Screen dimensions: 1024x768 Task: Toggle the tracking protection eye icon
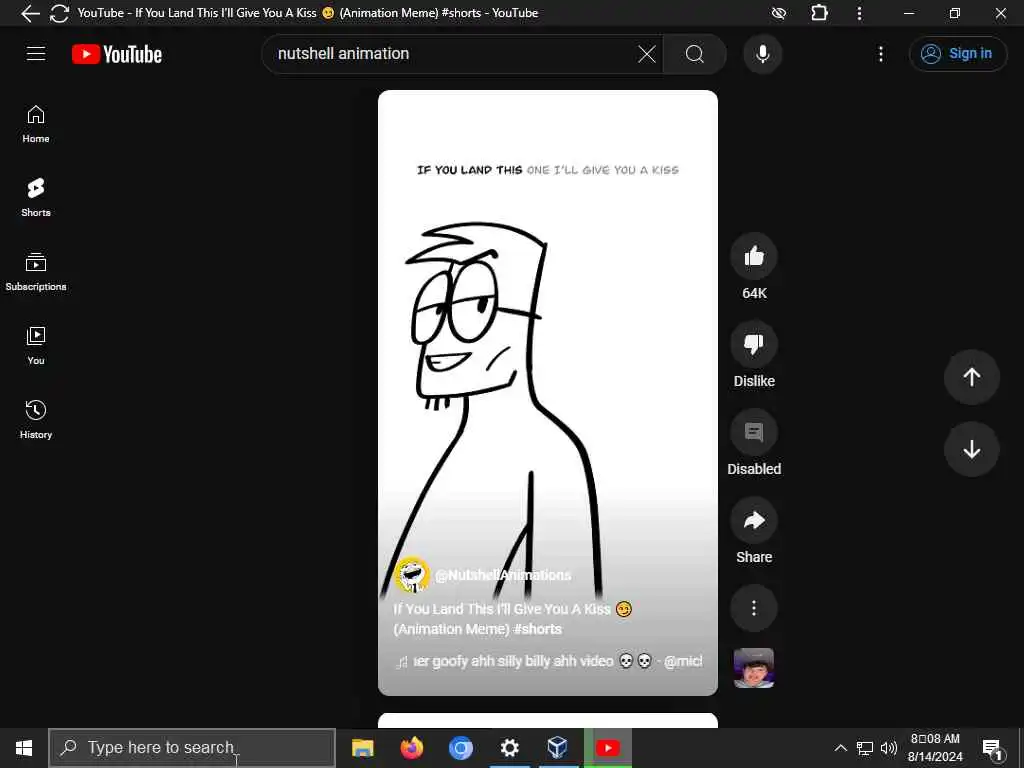(778, 13)
